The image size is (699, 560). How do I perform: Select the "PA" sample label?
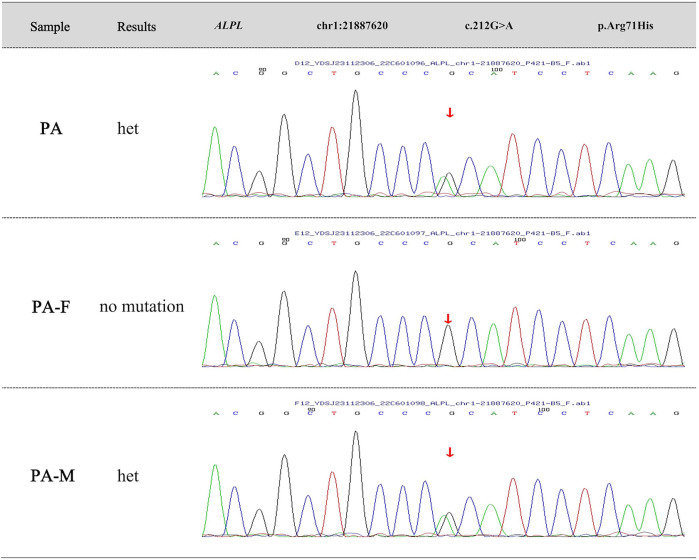pos(51,129)
